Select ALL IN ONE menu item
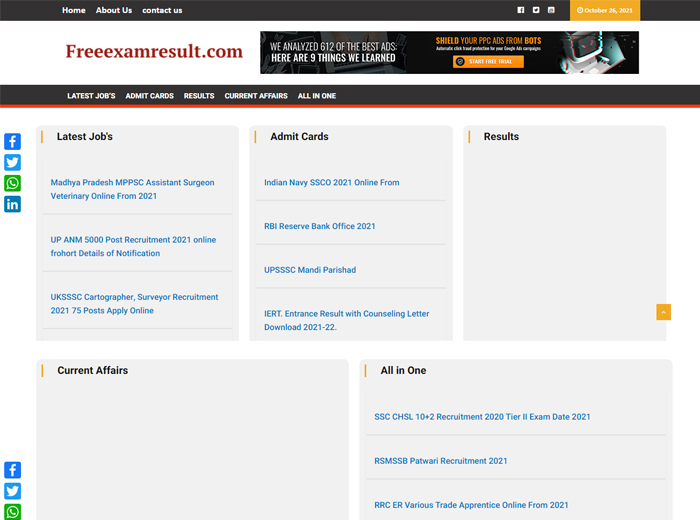Image resolution: width=700 pixels, height=520 pixels. [x=317, y=96]
